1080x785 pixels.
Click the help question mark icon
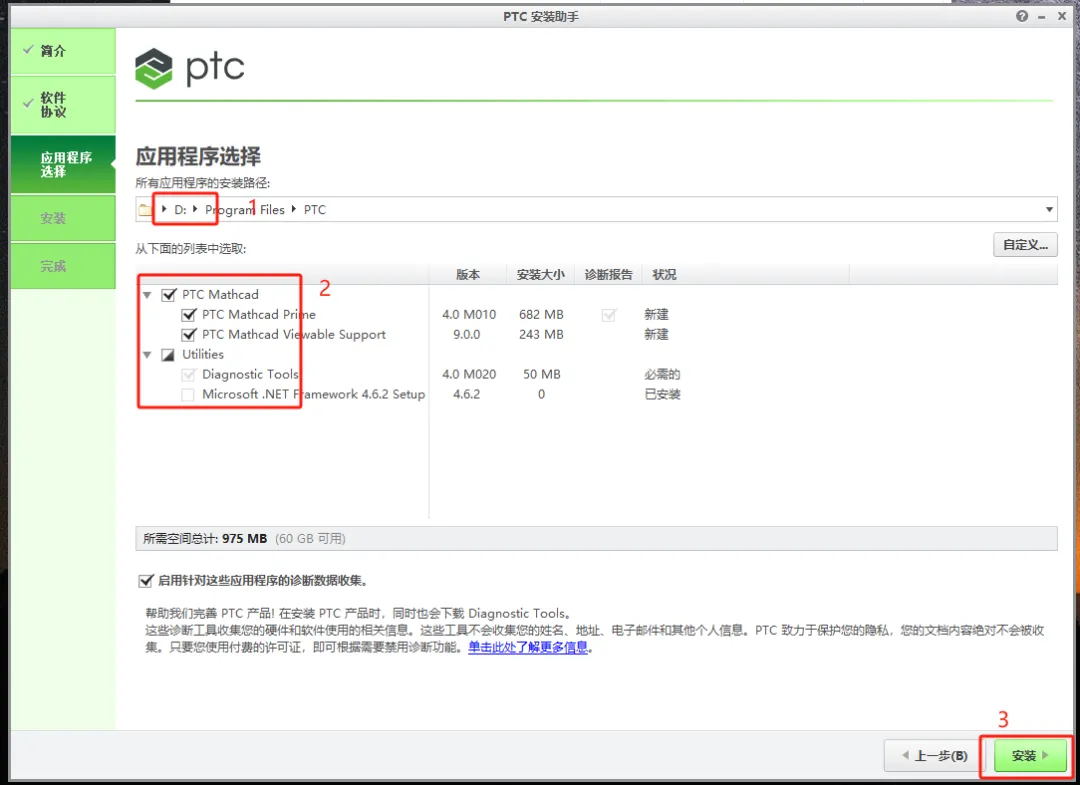point(1021,16)
